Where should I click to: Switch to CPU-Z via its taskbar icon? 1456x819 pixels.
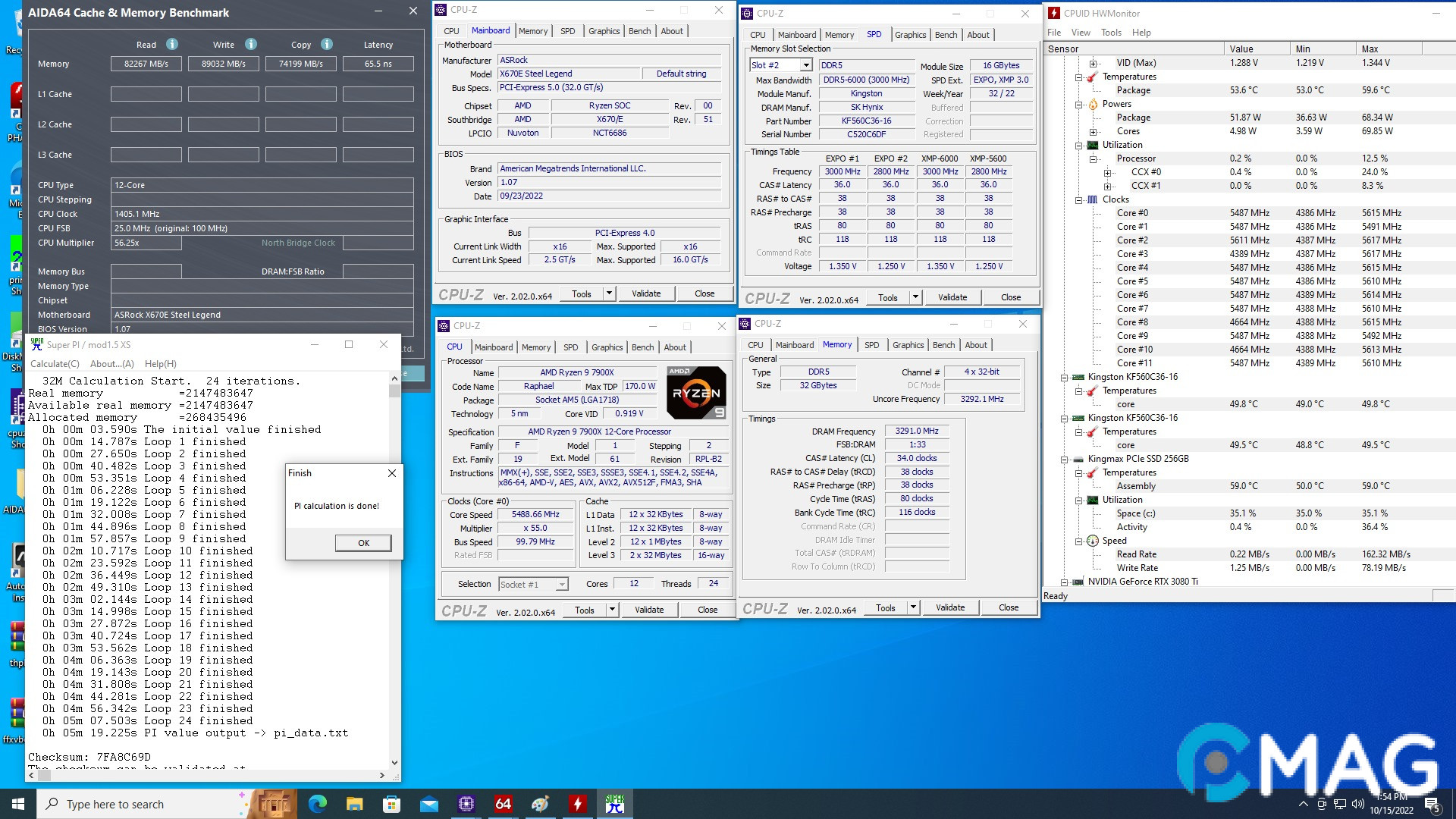(x=466, y=804)
